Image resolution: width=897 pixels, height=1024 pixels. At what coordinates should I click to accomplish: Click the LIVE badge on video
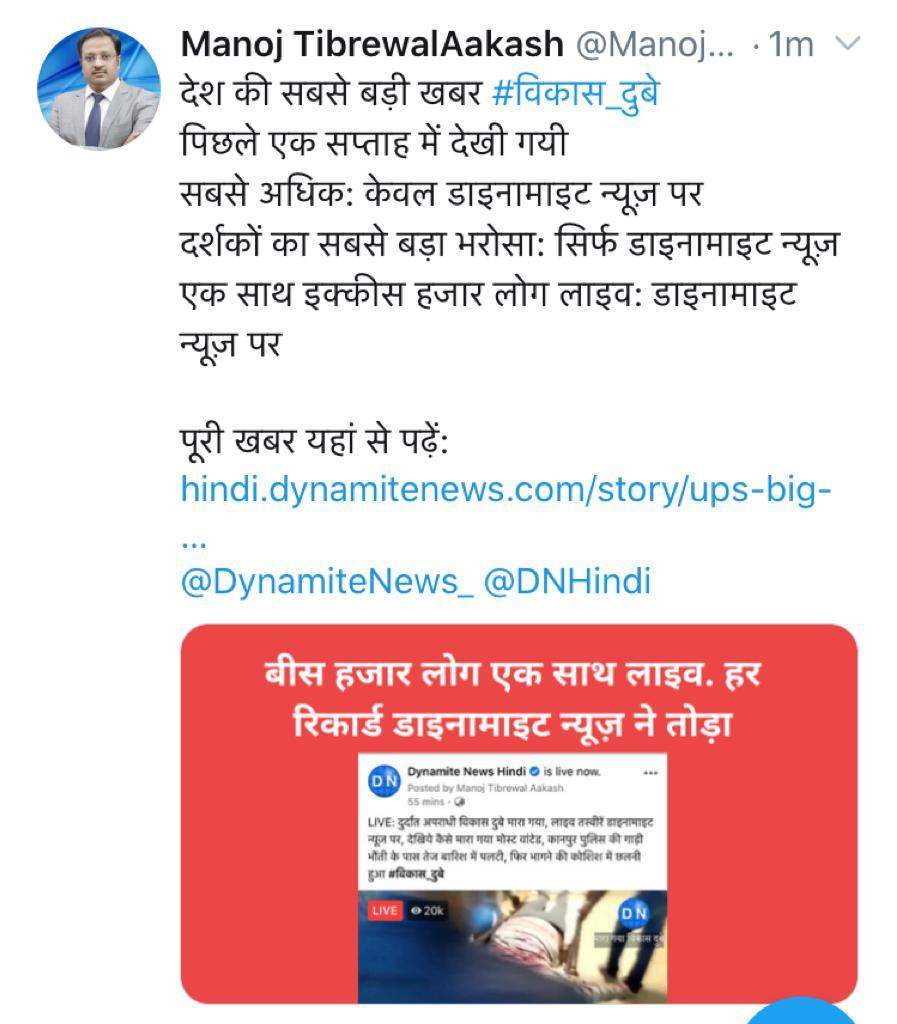(385, 910)
